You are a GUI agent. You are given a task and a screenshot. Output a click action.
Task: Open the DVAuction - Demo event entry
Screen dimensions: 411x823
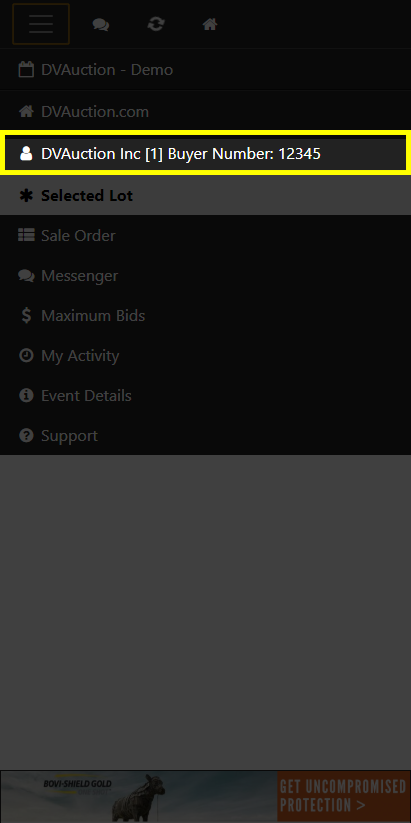click(x=205, y=70)
